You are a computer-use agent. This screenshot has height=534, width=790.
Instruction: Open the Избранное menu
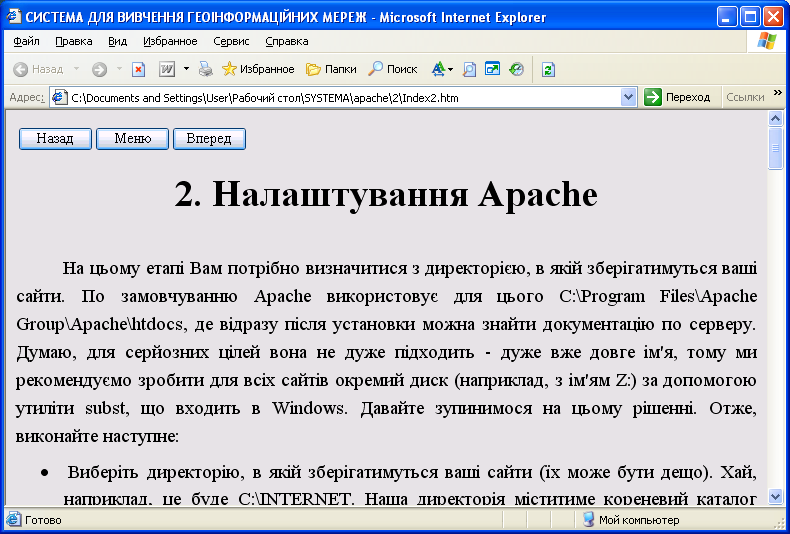coord(170,41)
